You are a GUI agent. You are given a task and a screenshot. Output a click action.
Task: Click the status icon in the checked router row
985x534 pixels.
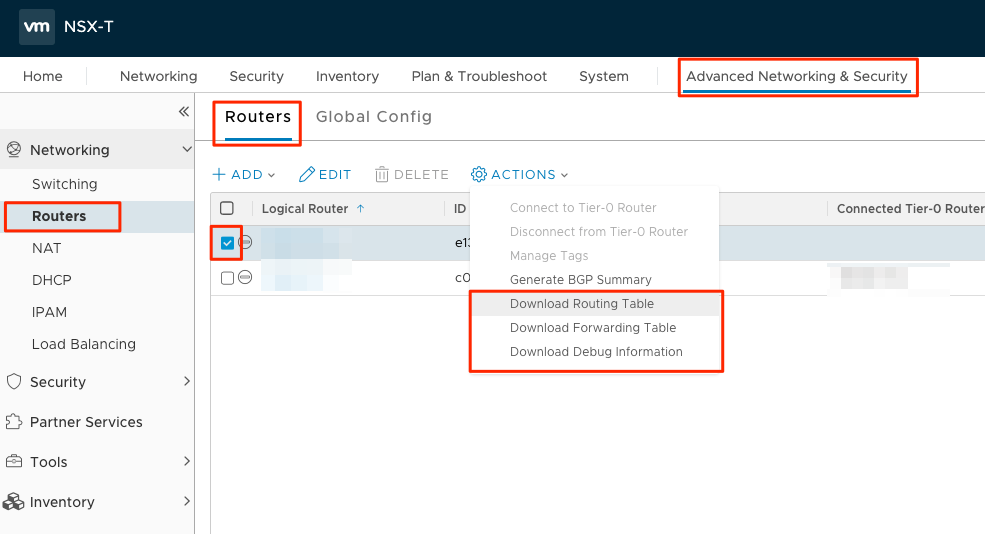(245, 242)
